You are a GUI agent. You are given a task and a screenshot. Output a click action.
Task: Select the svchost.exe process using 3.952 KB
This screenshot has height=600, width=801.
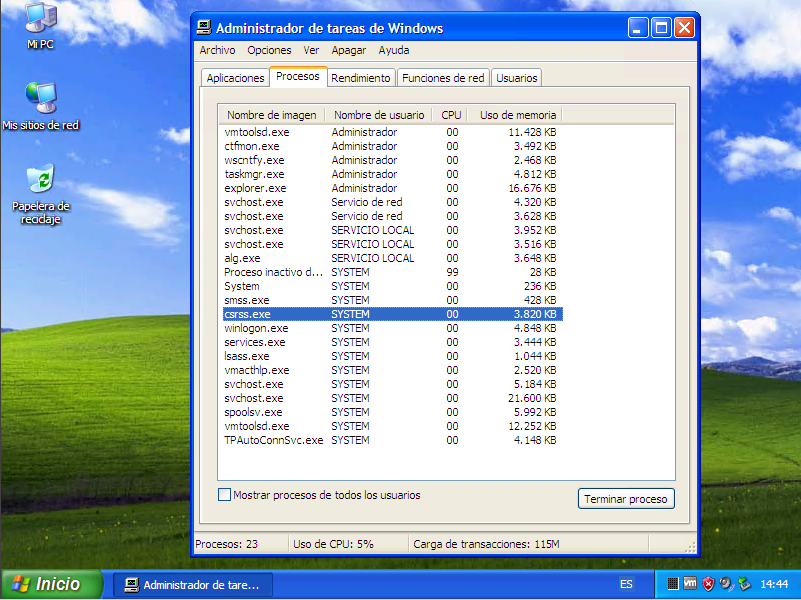[392, 230]
